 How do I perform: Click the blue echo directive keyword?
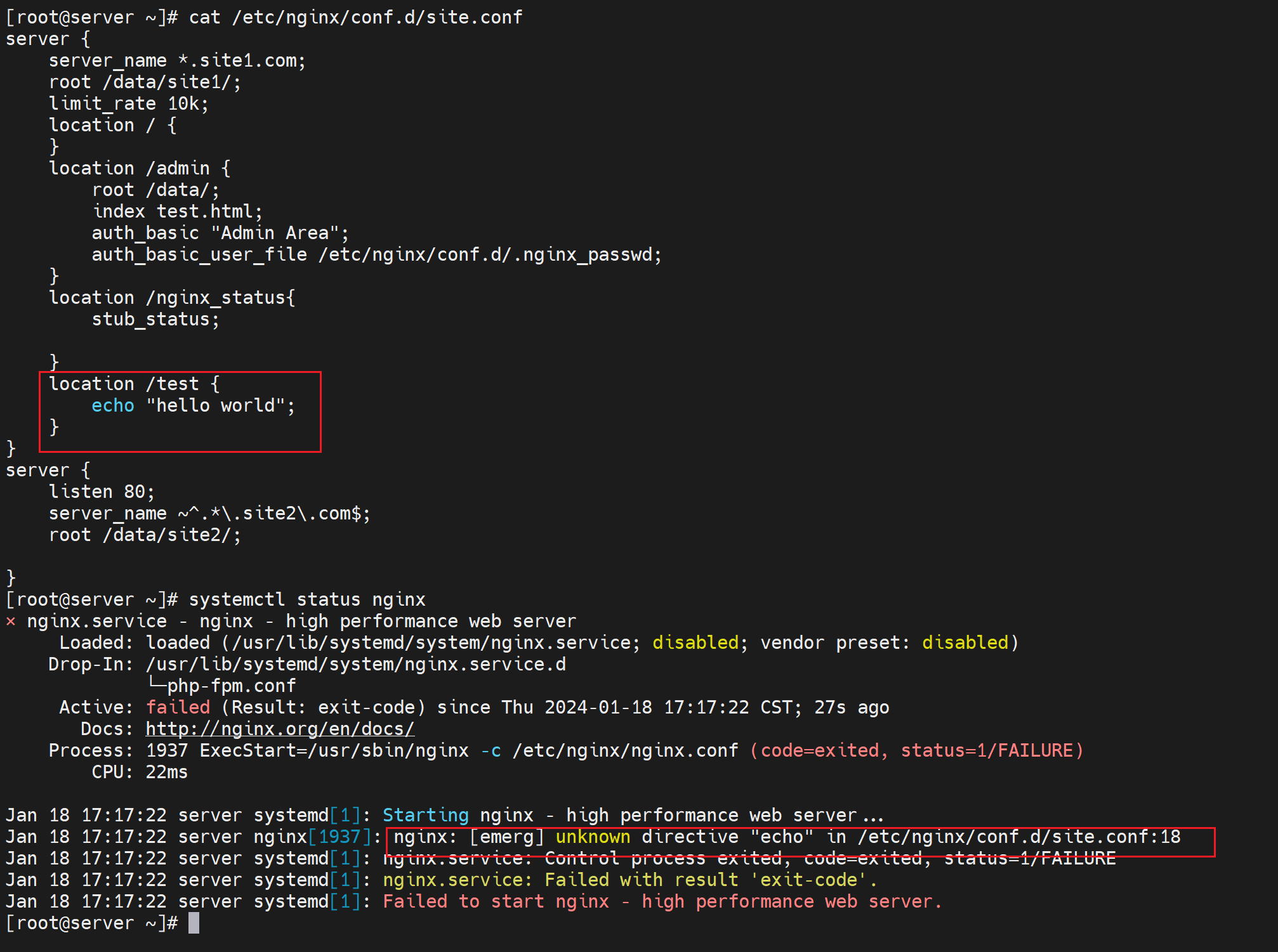pyautogui.click(x=113, y=405)
